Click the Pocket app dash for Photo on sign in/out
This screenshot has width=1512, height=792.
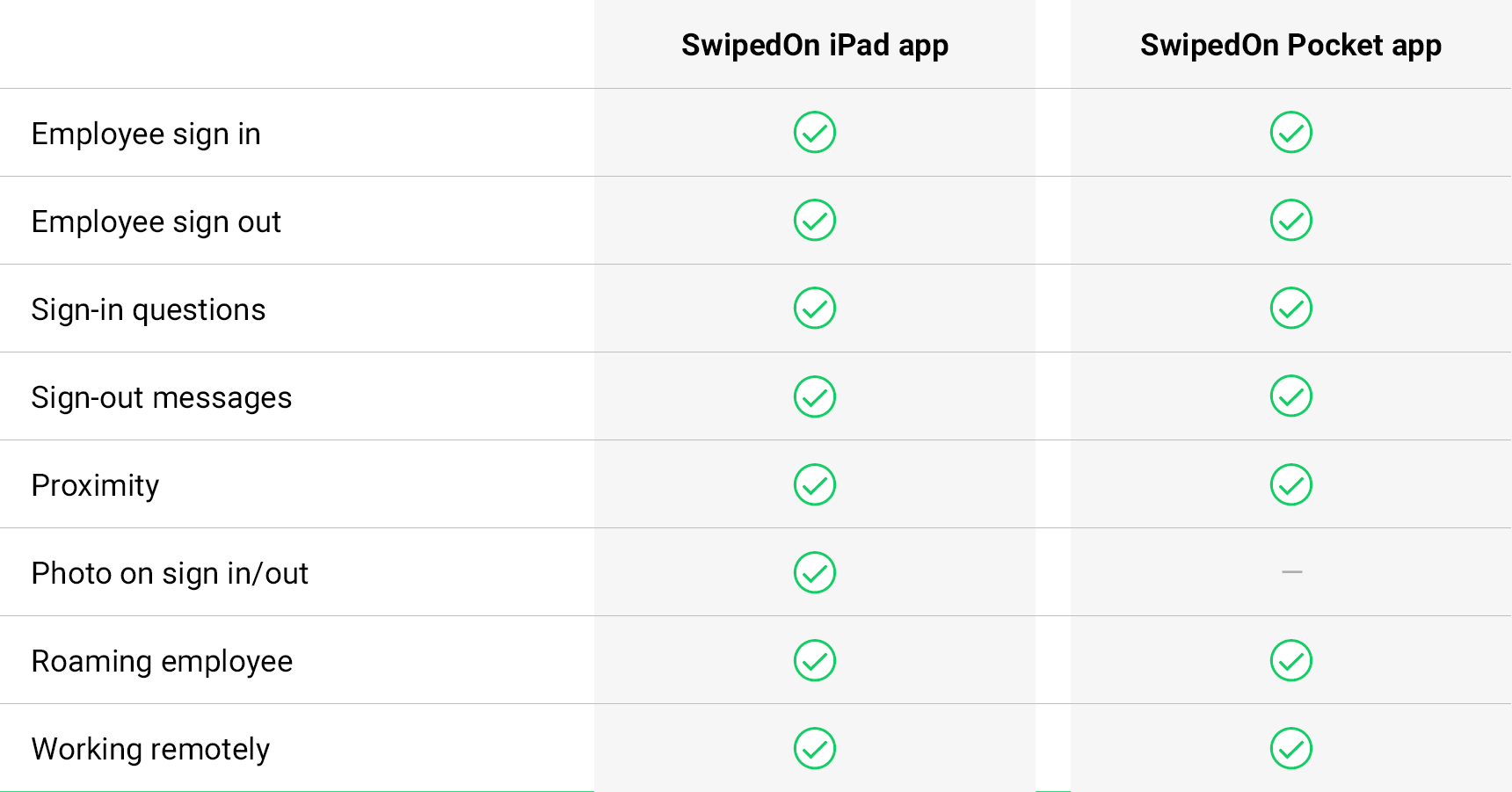point(1291,572)
